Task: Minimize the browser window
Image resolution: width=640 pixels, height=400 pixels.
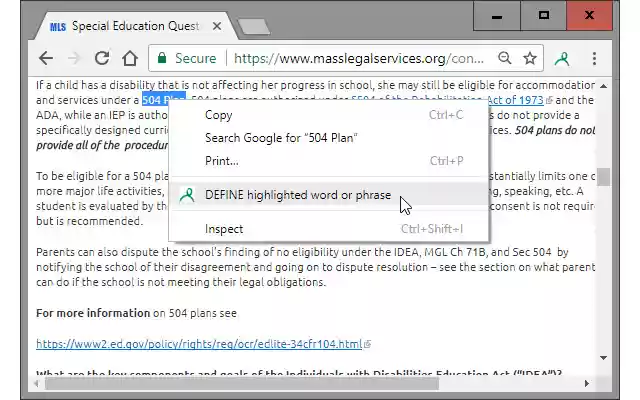Action: coord(497,16)
